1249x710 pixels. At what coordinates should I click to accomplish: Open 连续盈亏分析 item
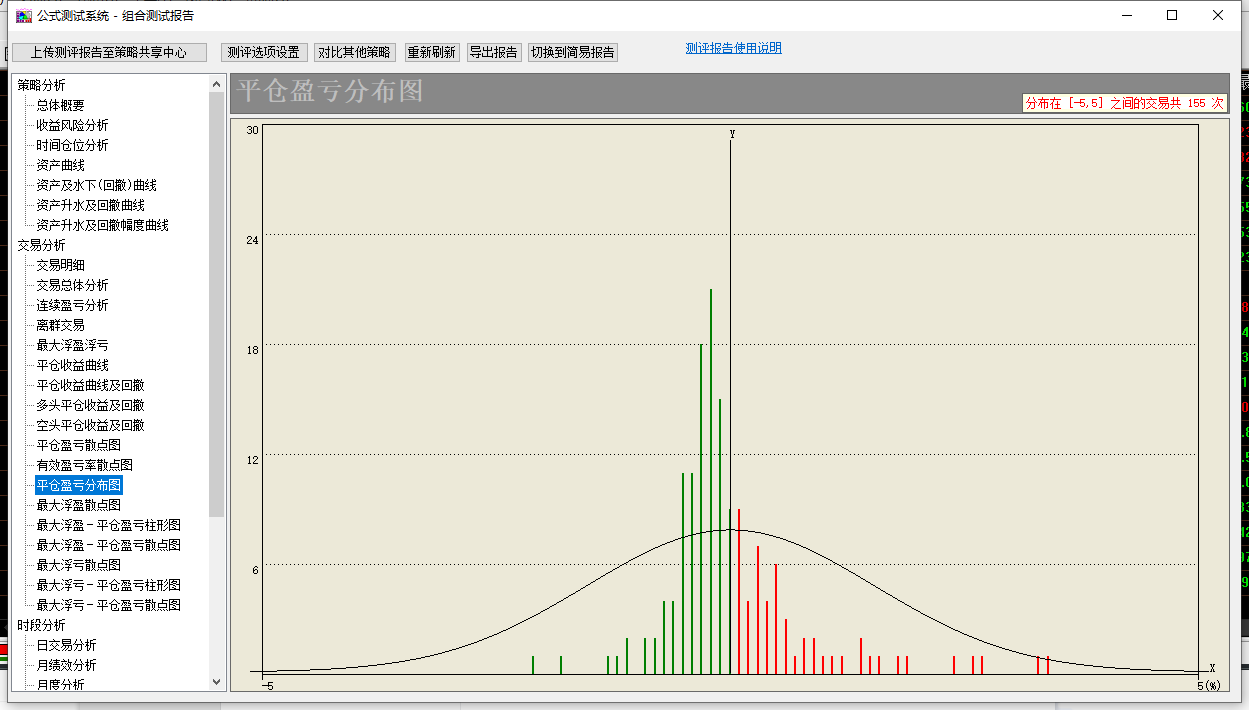coord(73,305)
